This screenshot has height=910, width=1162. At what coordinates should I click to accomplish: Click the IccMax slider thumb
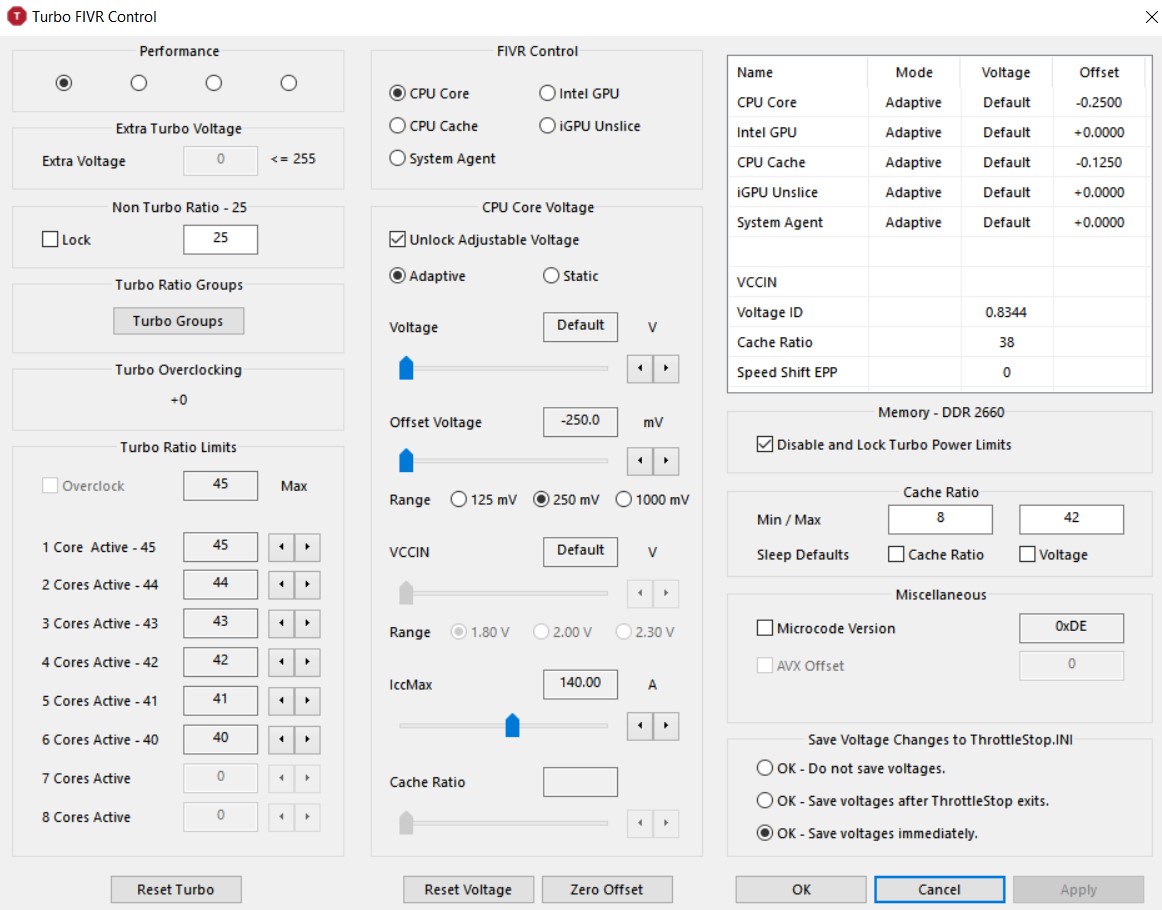pos(512,725)
